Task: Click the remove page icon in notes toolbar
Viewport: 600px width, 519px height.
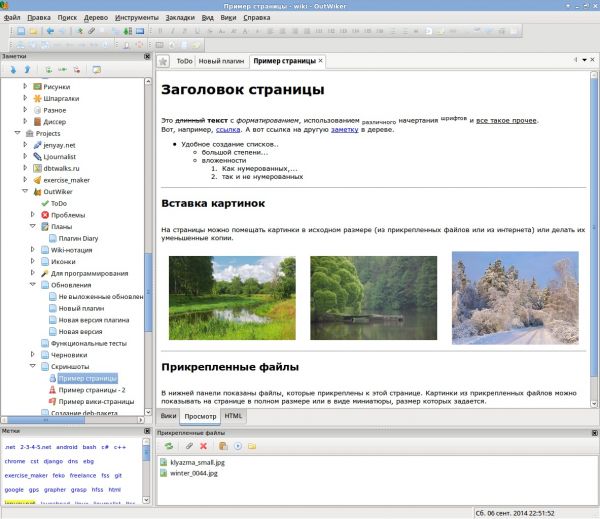Action: point(77,70)
